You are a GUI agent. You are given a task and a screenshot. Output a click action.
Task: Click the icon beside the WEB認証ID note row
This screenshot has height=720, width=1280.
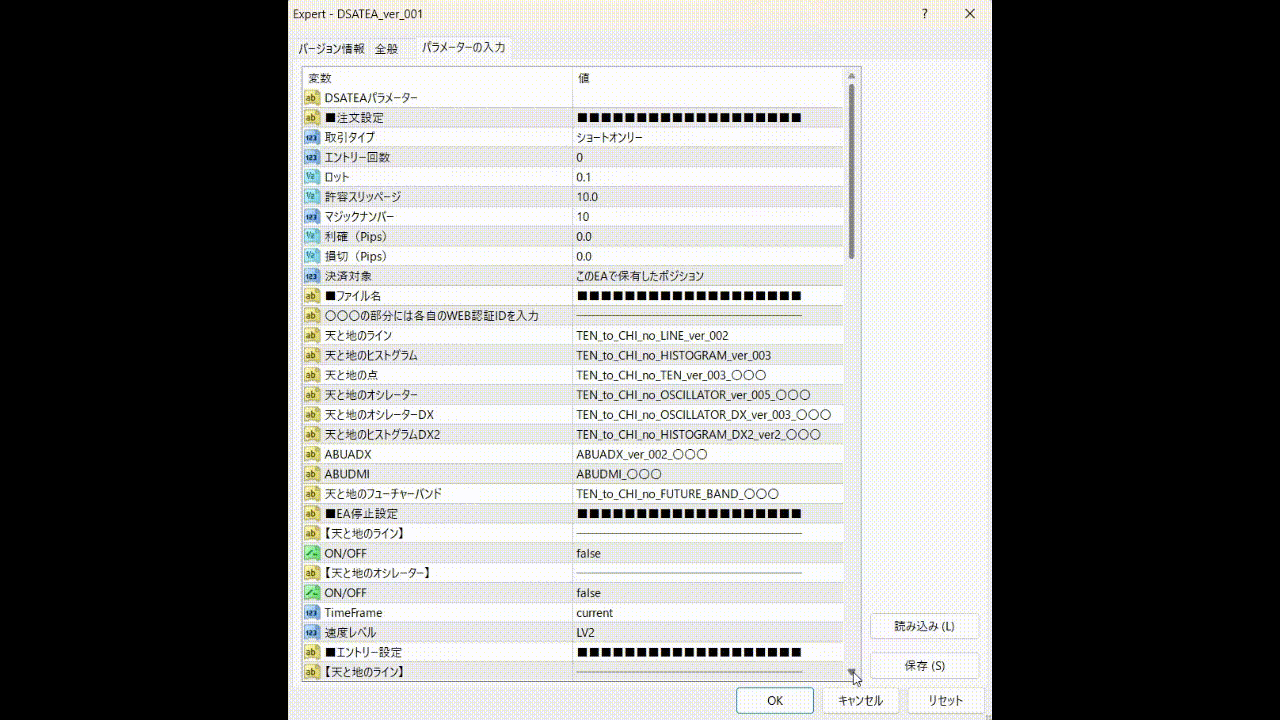[x=312, y=316]
